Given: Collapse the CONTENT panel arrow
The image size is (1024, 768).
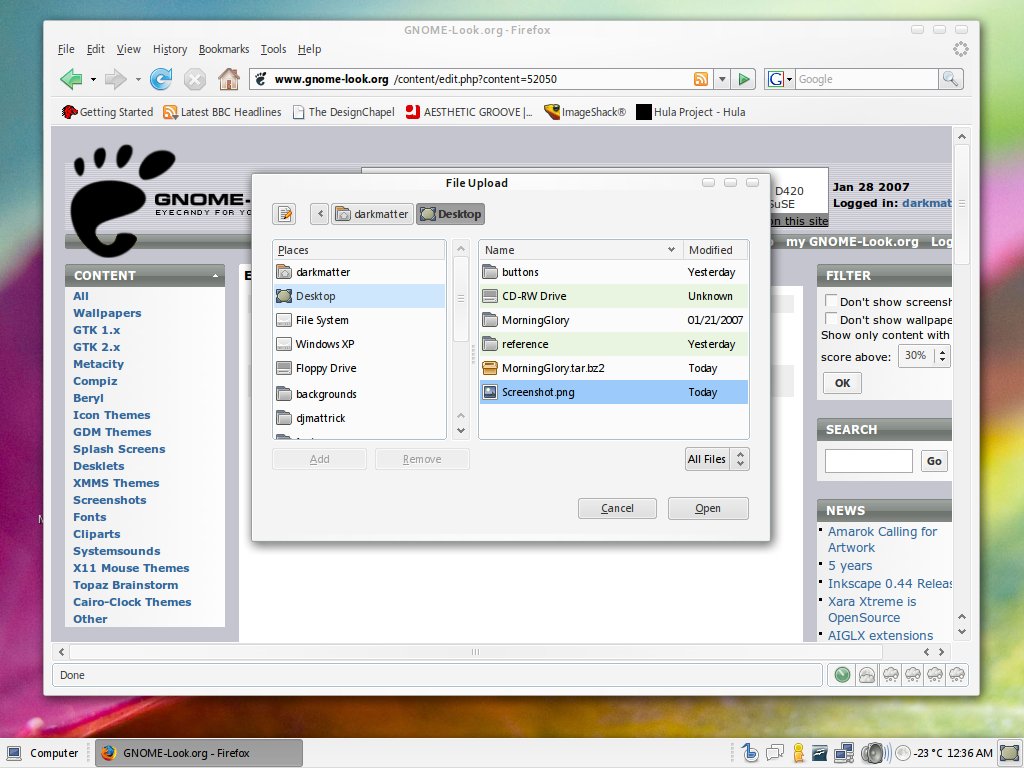Looking at the screenshot, I should (215, 276).
